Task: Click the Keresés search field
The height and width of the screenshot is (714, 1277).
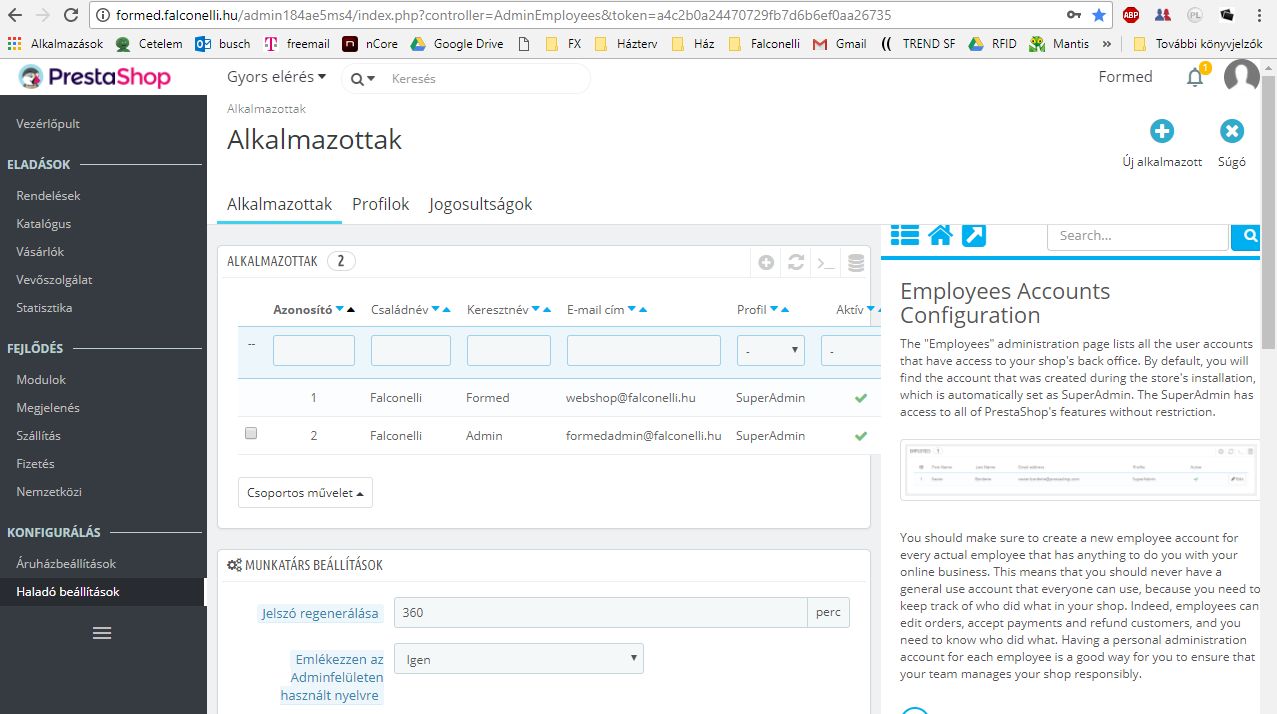Action: (485, 79)
